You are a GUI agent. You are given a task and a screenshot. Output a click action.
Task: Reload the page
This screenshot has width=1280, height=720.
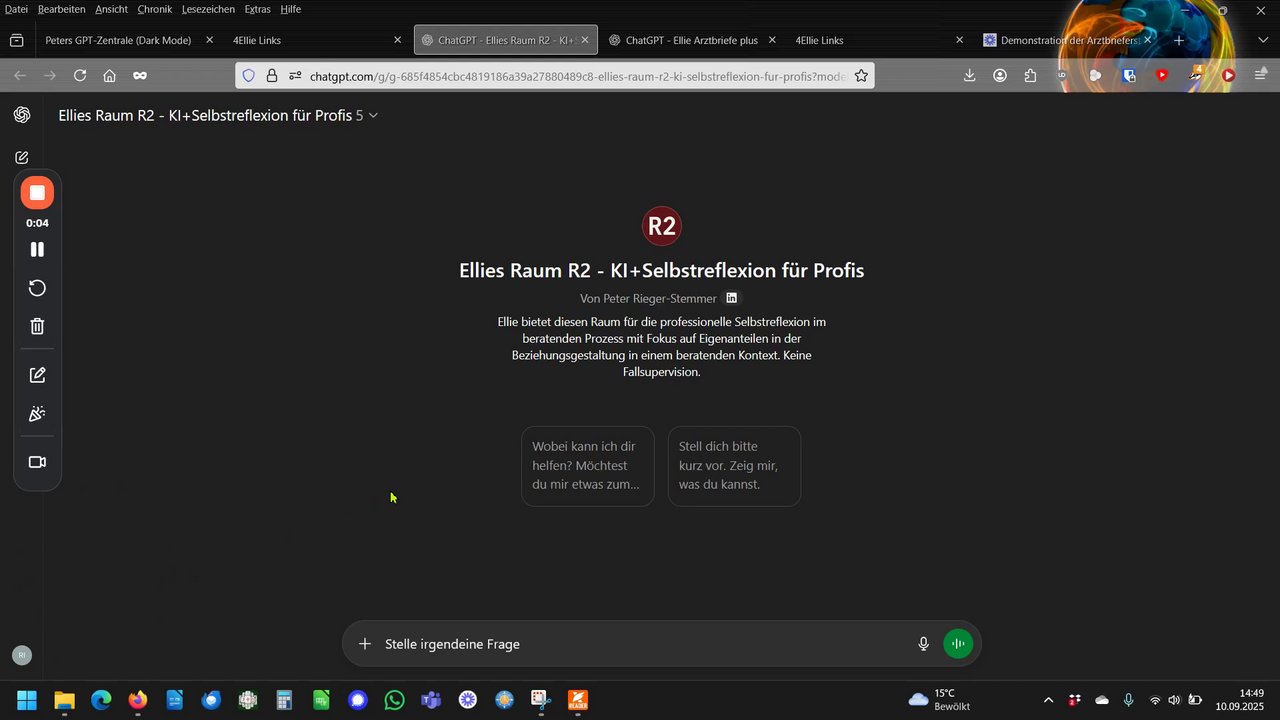click(x=80, y=75)
